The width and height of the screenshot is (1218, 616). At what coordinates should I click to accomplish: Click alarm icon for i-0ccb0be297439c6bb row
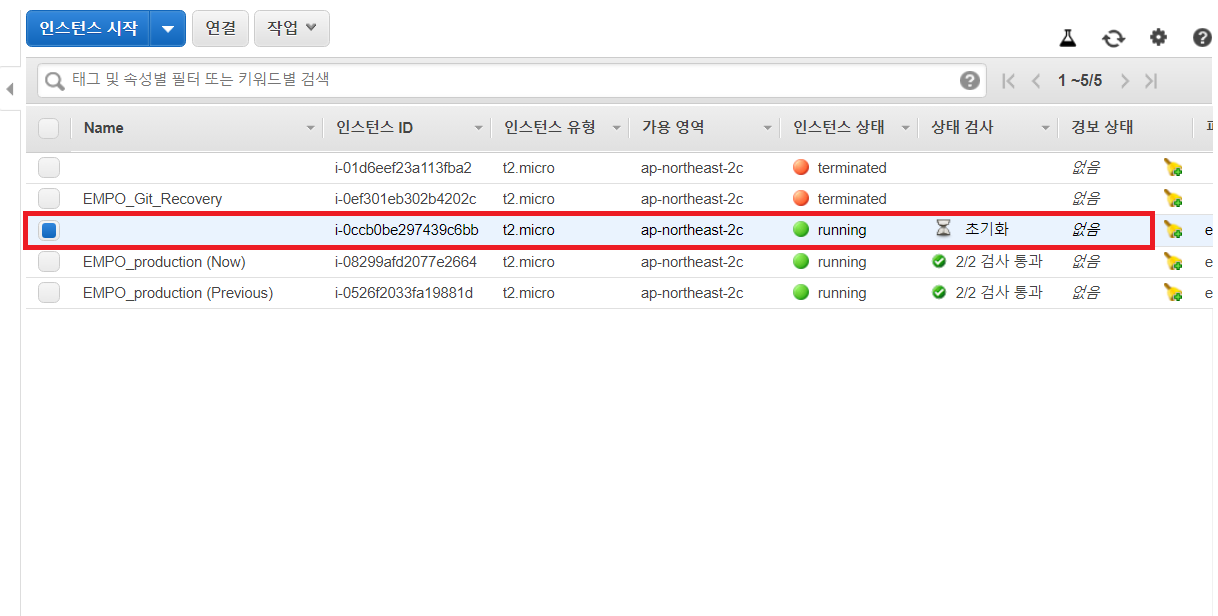[1173, 230]
